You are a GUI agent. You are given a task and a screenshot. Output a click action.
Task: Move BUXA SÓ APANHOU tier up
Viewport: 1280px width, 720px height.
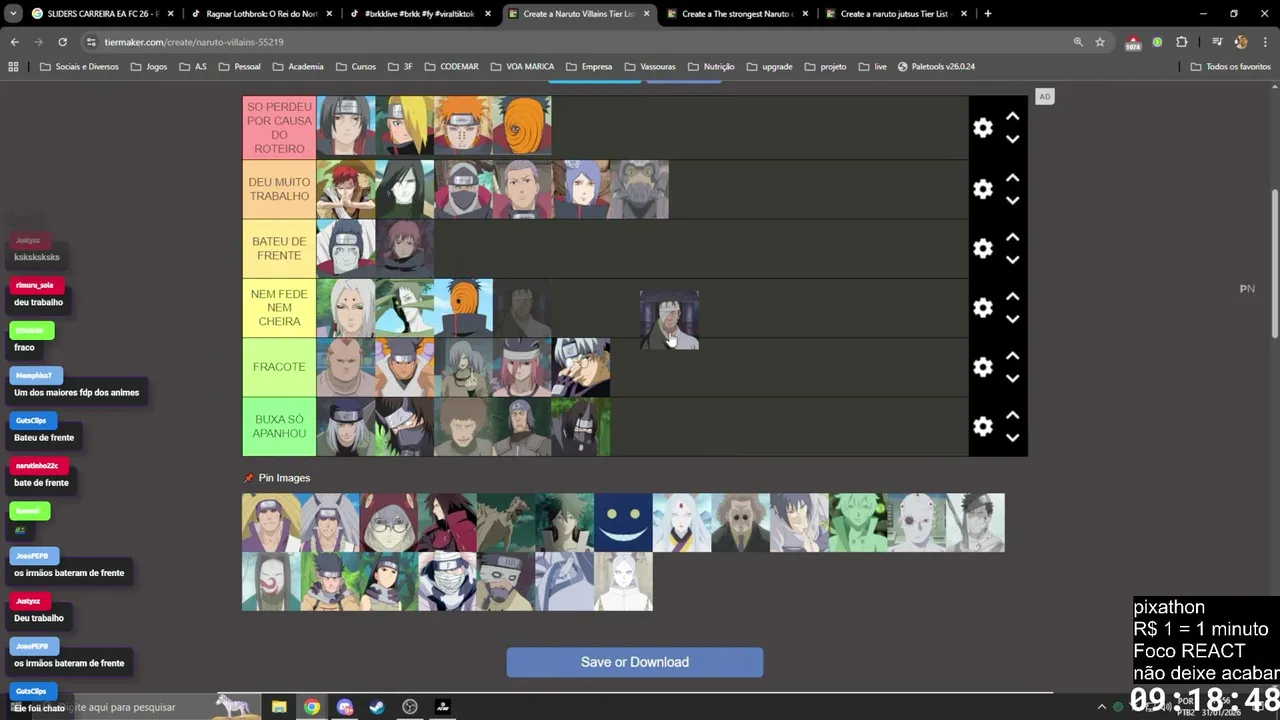click(x=1012, y=415)
